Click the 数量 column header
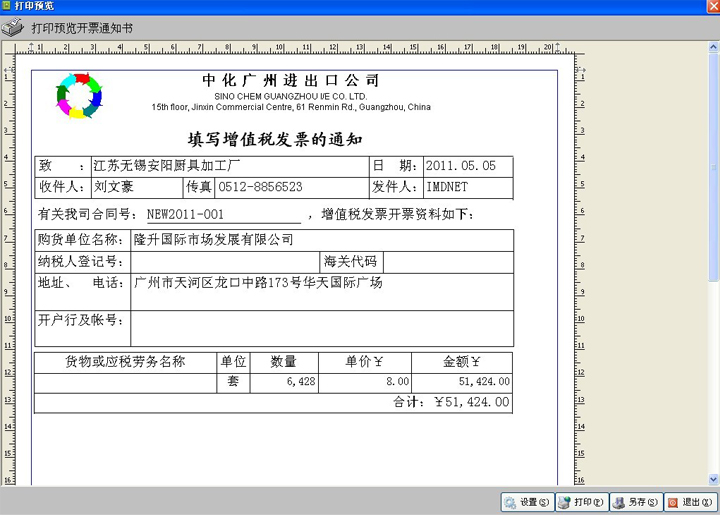Screen dimensions: 720x529 (x=283, y=362)
